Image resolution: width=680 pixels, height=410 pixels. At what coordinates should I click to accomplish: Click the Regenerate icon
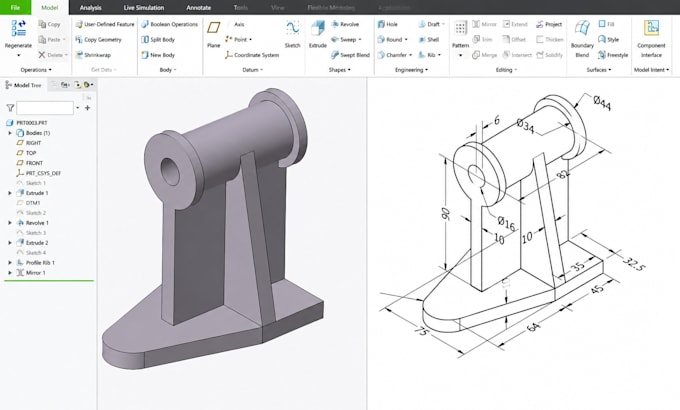tap(18, 29)
